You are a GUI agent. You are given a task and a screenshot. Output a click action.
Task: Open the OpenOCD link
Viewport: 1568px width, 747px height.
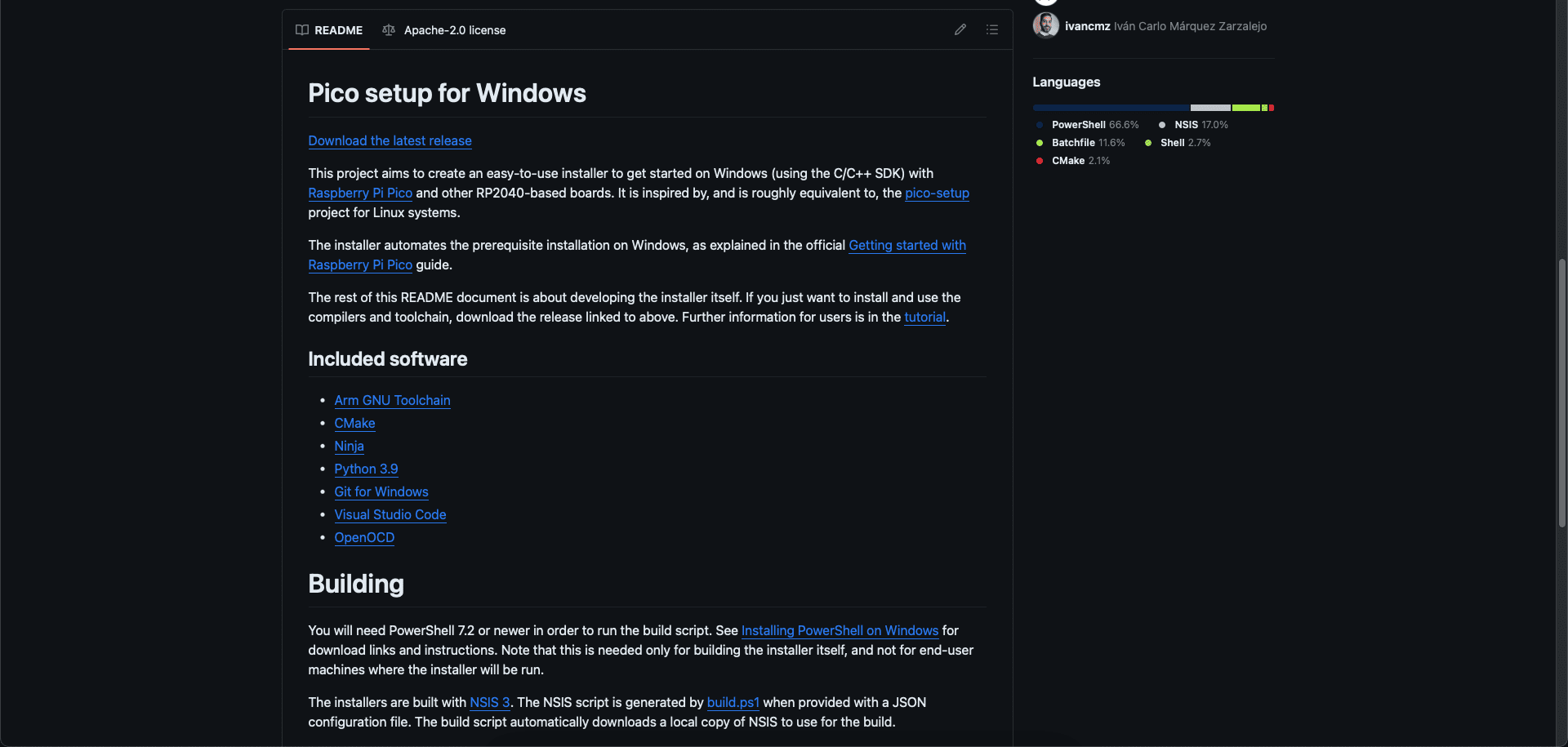click(x=364, y=537)
